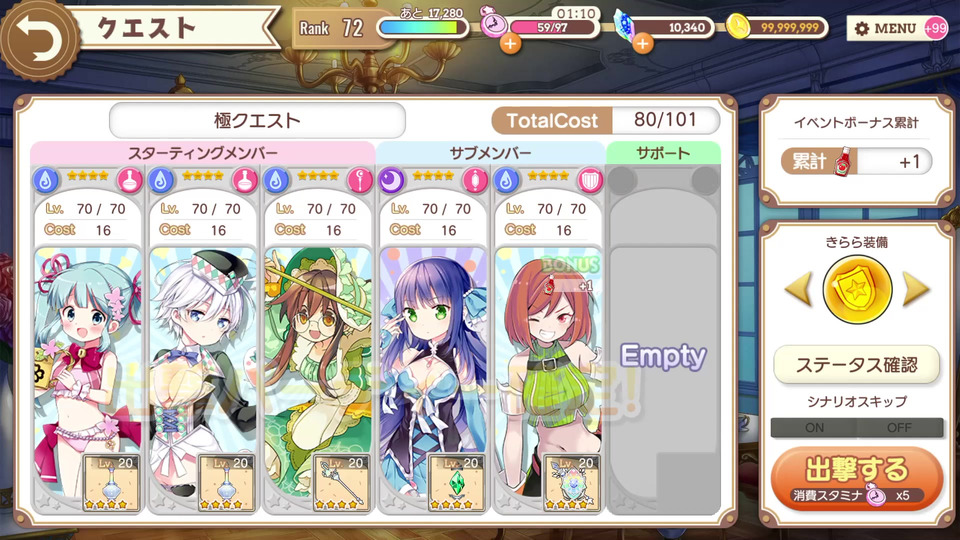This screenshot has height=540, width=960.
Task: Click the 極クエスト party name field
Action: click(257, 120)
